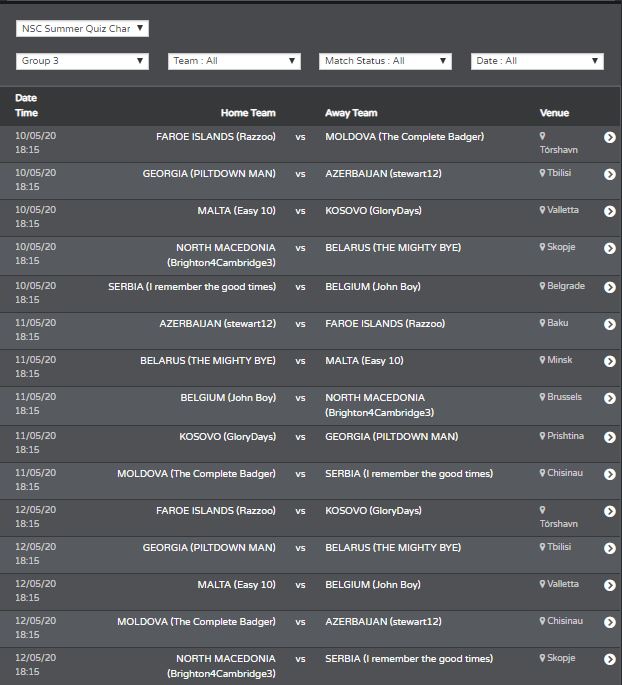Select the Brussels venue link
The width and height of the screenshot is (622, 685).
pyautogui.click(x=564, y=397)
